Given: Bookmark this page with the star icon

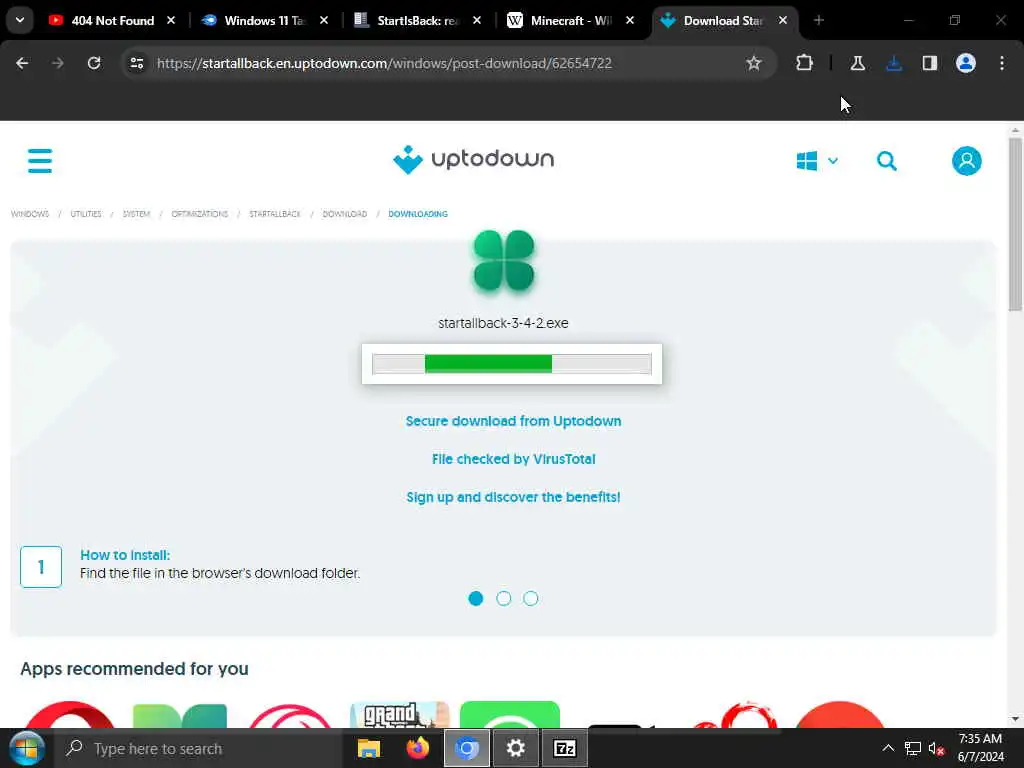Looking at the screenshot, I should point(754,63).
